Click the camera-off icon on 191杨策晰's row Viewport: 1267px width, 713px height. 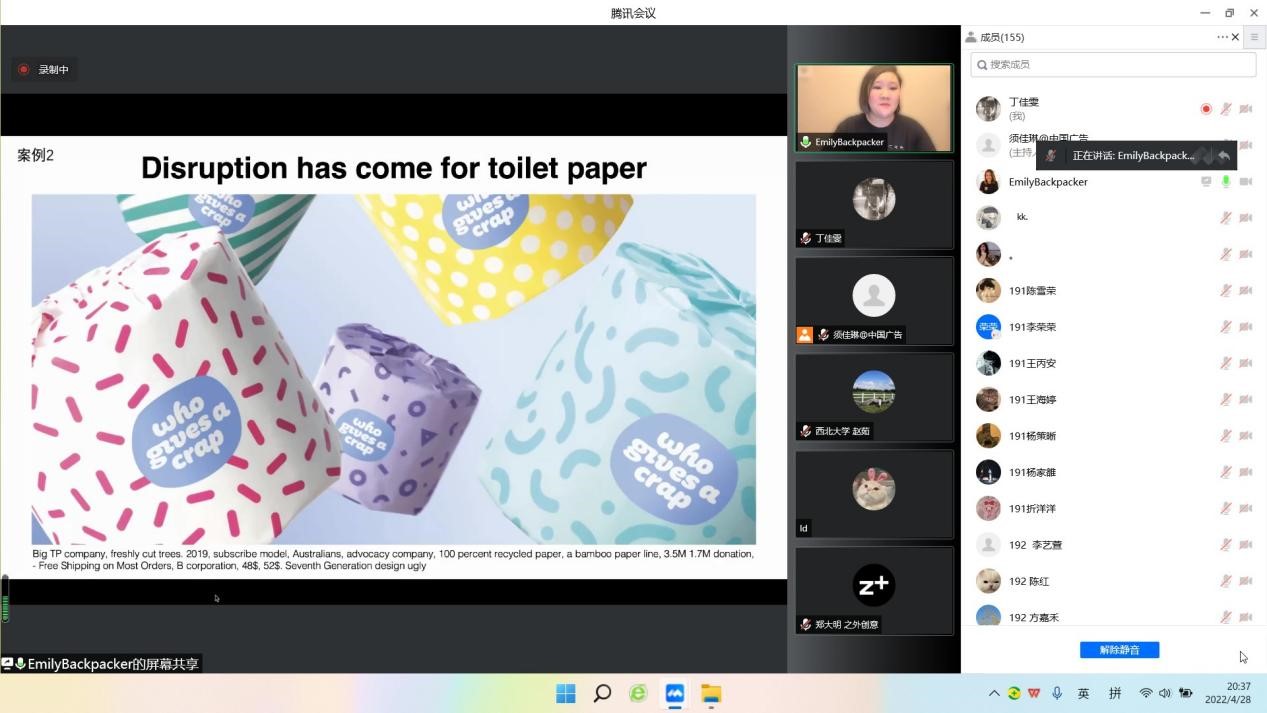1246,436
